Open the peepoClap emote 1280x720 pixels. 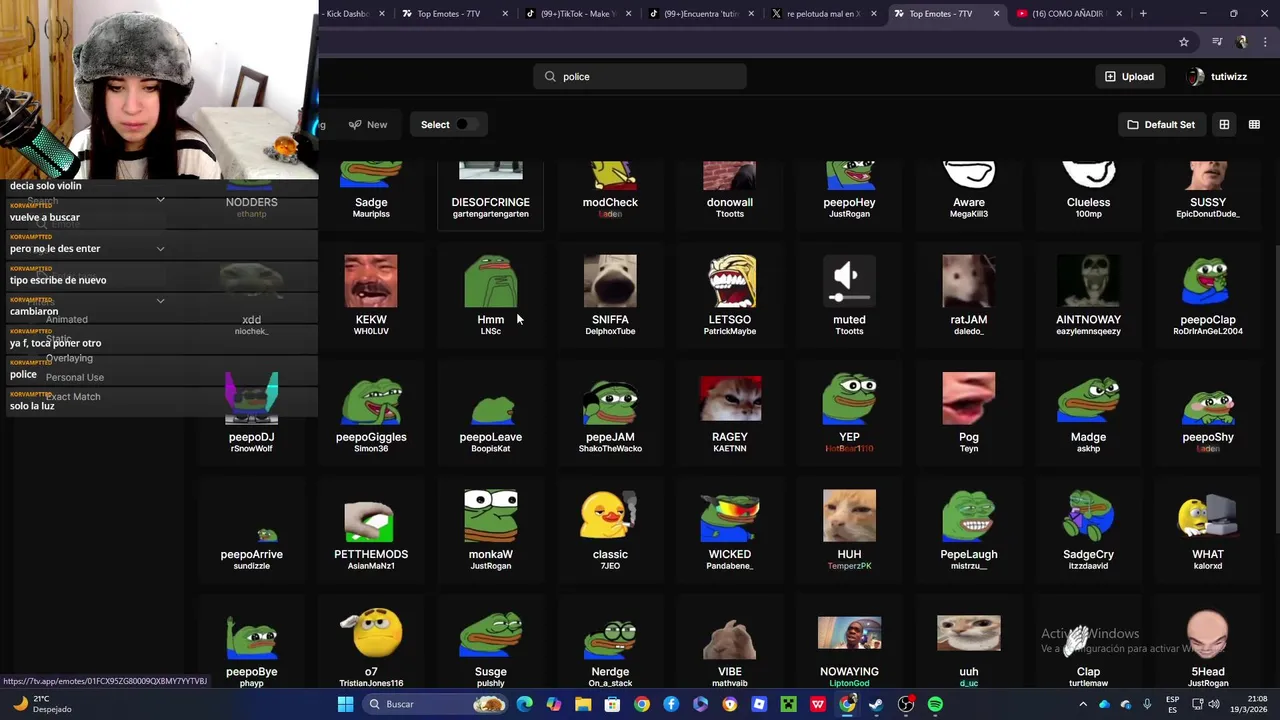tap(1208, 294)
